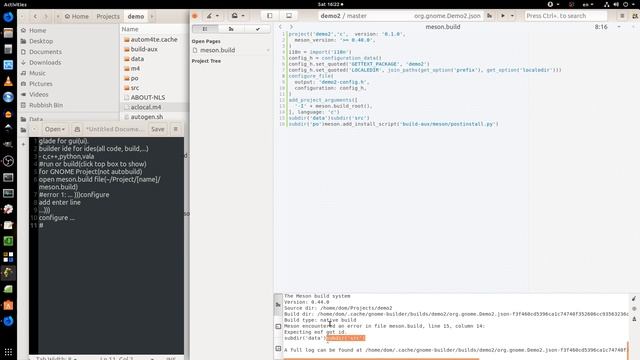Click the stop icon beside build log
640x360 pixels.
point(634,309)
